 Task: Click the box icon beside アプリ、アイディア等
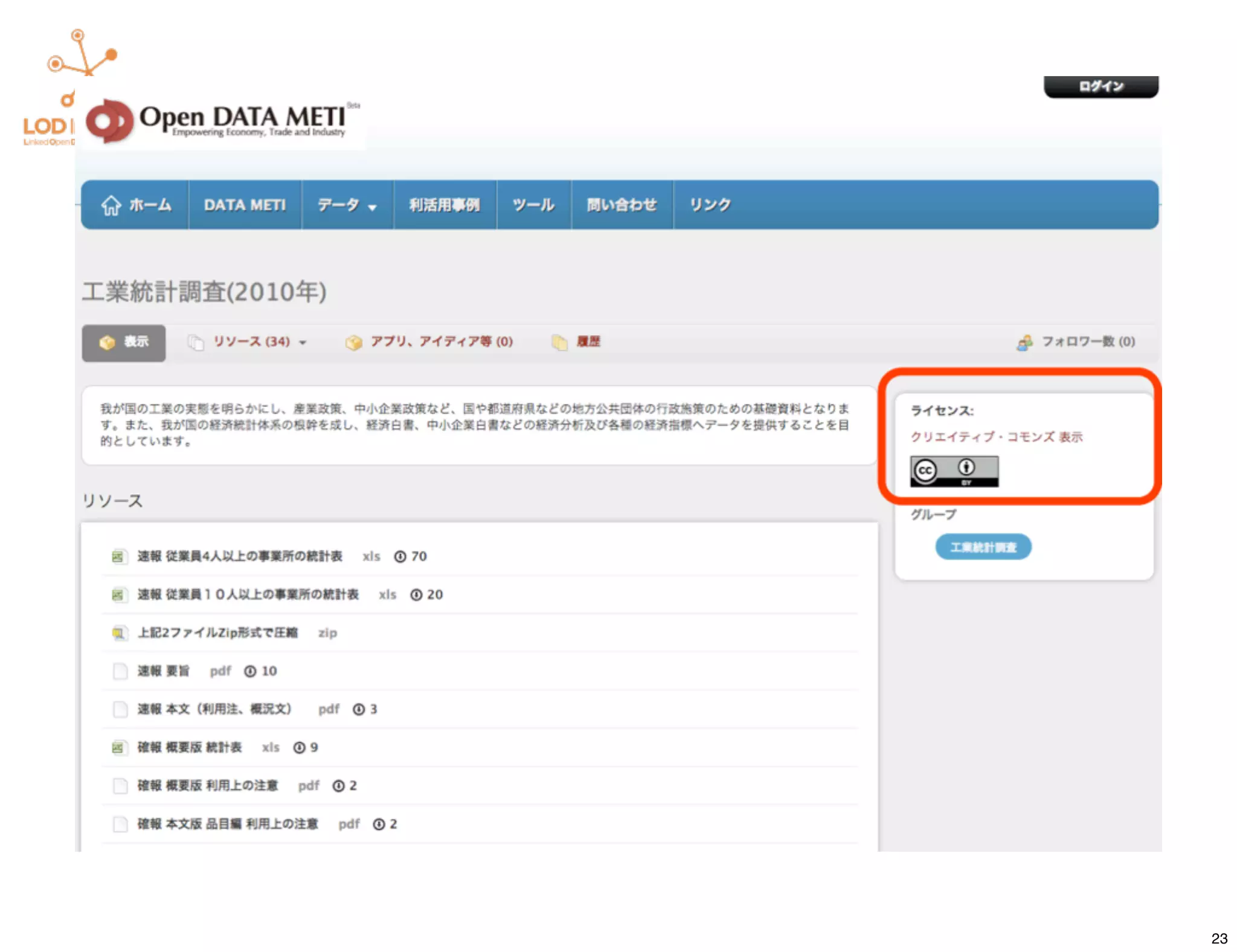tap(353, 343)
